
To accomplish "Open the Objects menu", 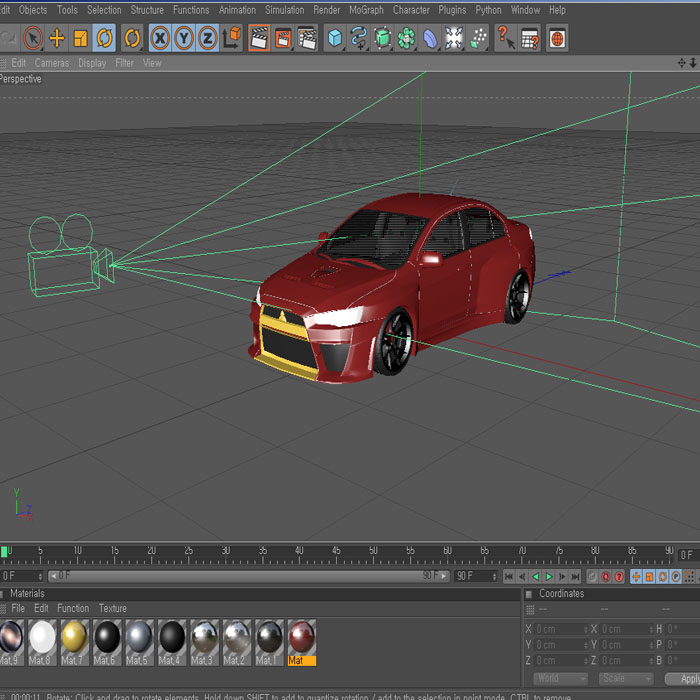I will click(x=33, y=10).
